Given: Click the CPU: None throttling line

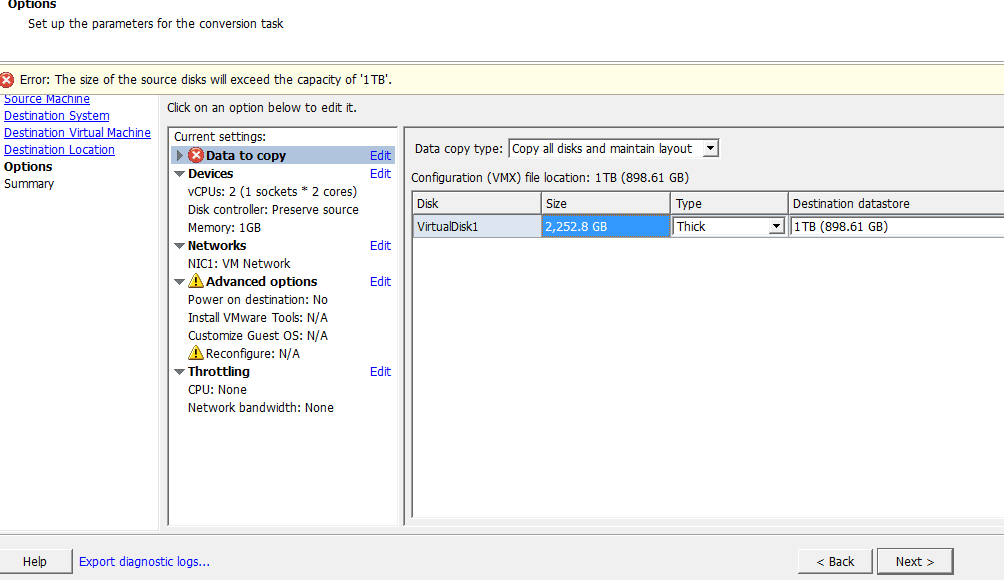Looking at the screenshot, I should [x=217, y=389].
